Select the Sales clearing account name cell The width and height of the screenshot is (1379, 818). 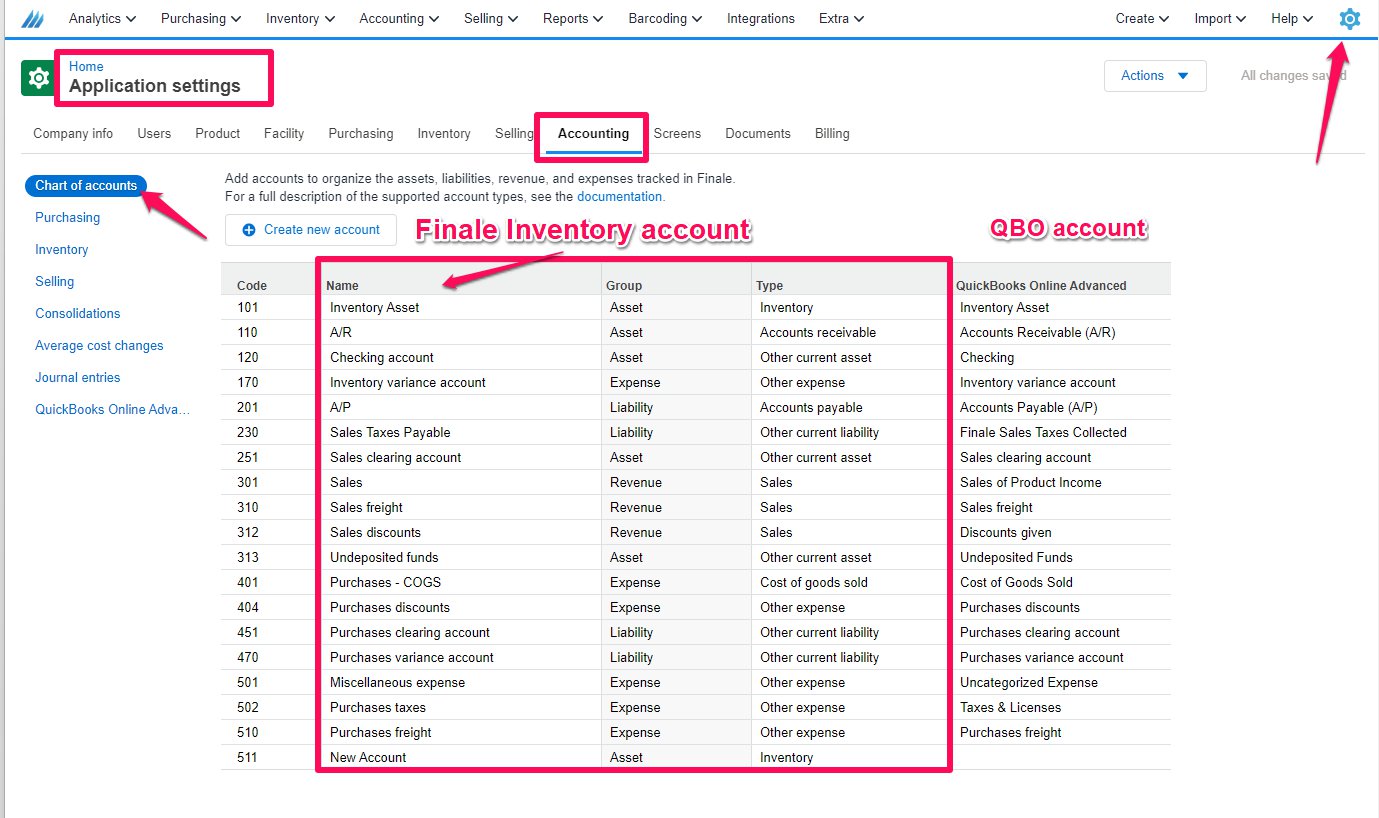[x=462, y=457]
